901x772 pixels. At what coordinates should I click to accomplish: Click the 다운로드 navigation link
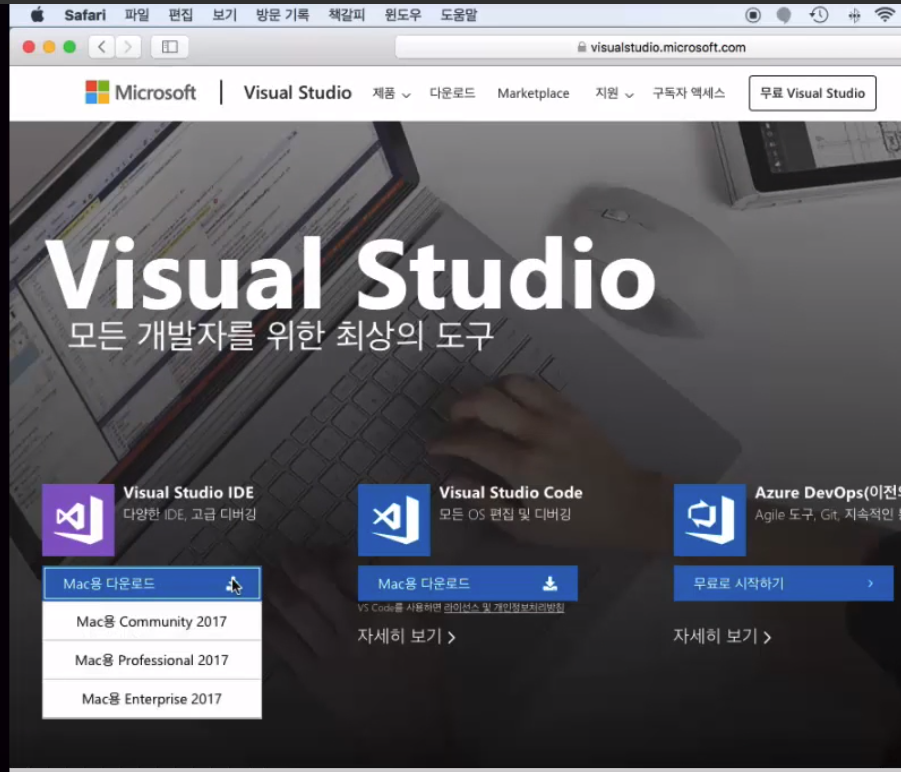coord(452,93)
